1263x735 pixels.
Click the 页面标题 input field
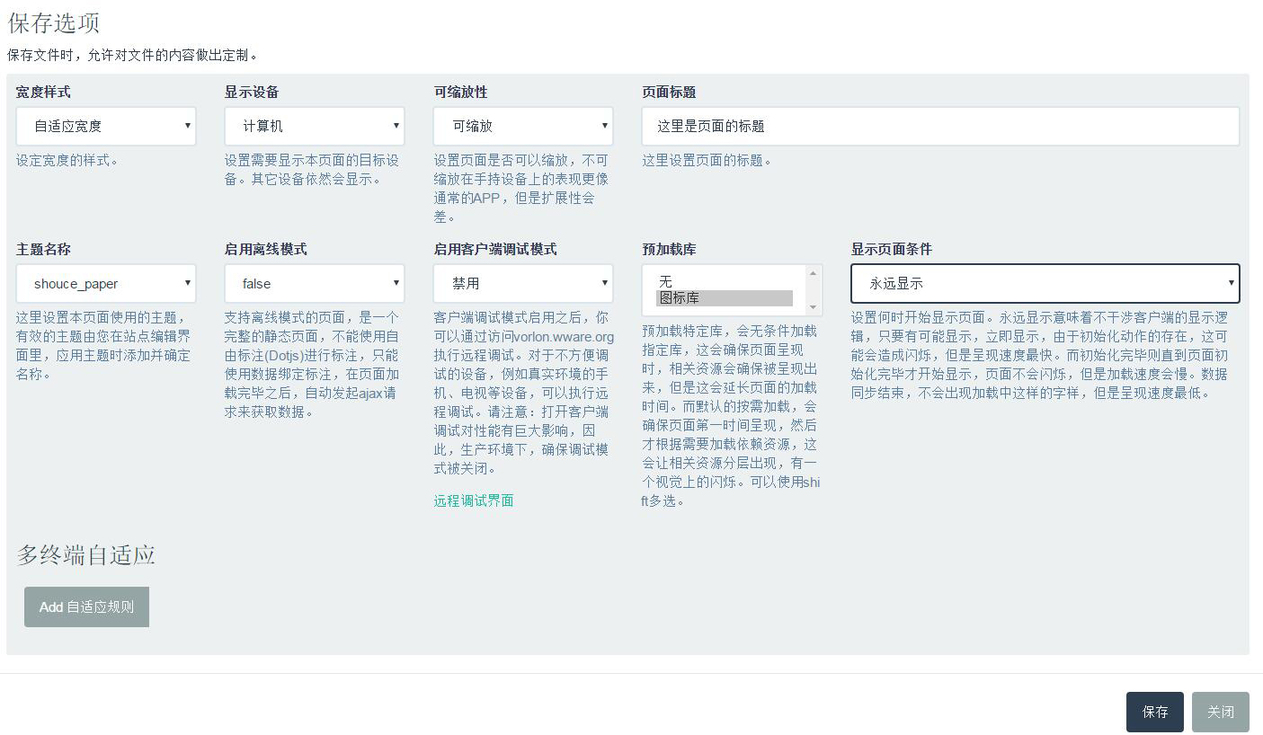click(940, 126)
